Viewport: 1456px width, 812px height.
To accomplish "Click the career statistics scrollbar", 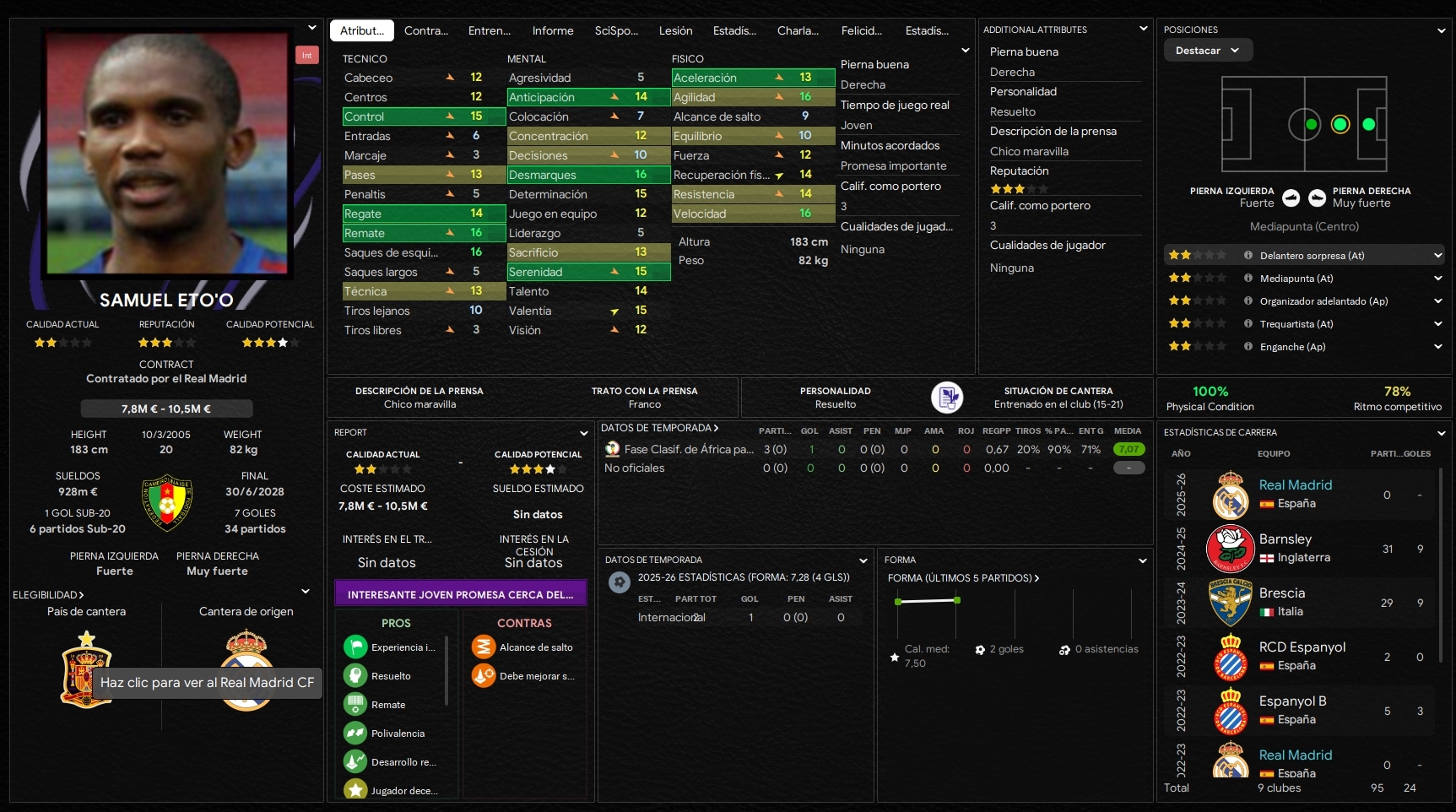I will (x=1441, y=564).
